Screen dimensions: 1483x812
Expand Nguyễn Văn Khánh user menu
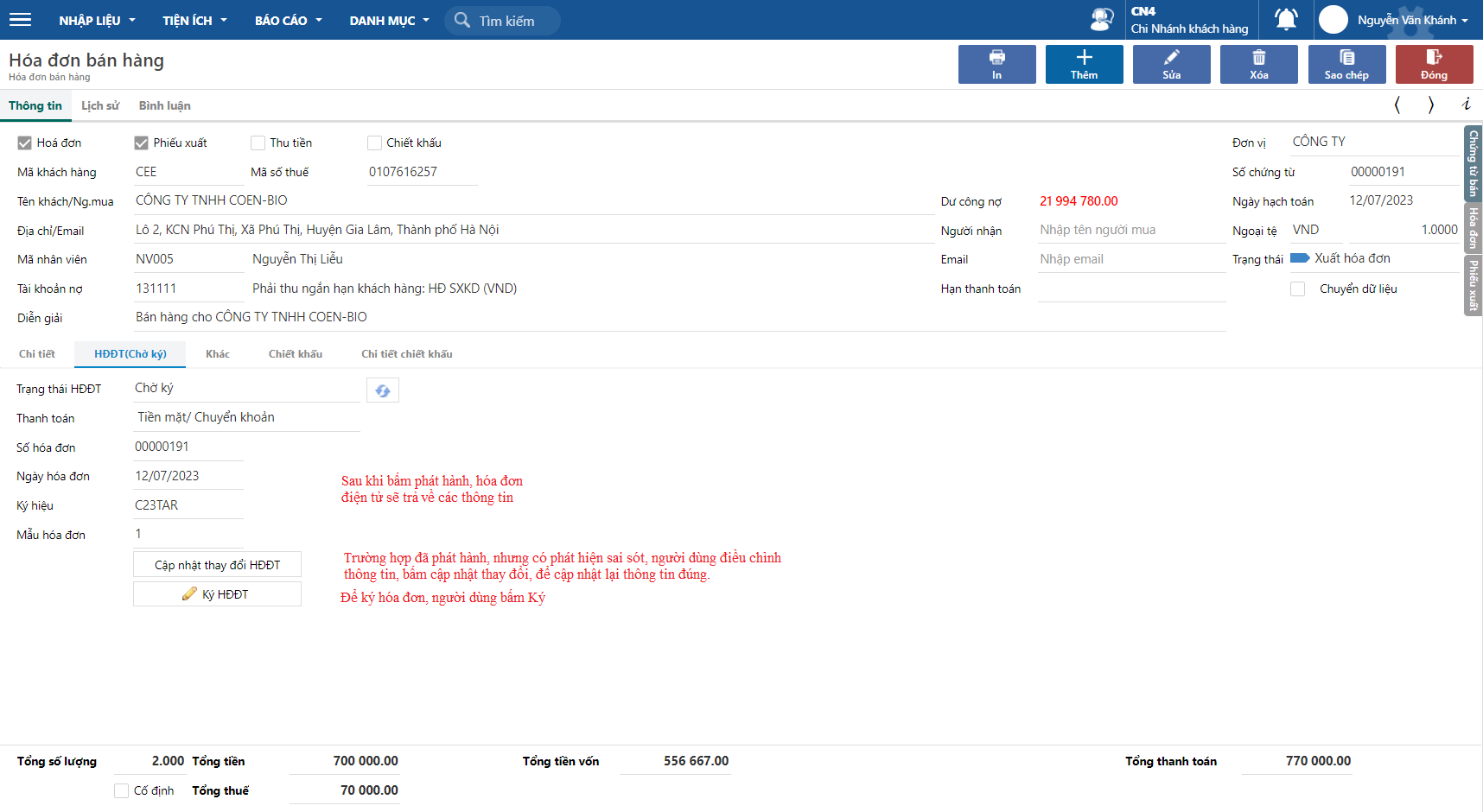coord(1411,20)
